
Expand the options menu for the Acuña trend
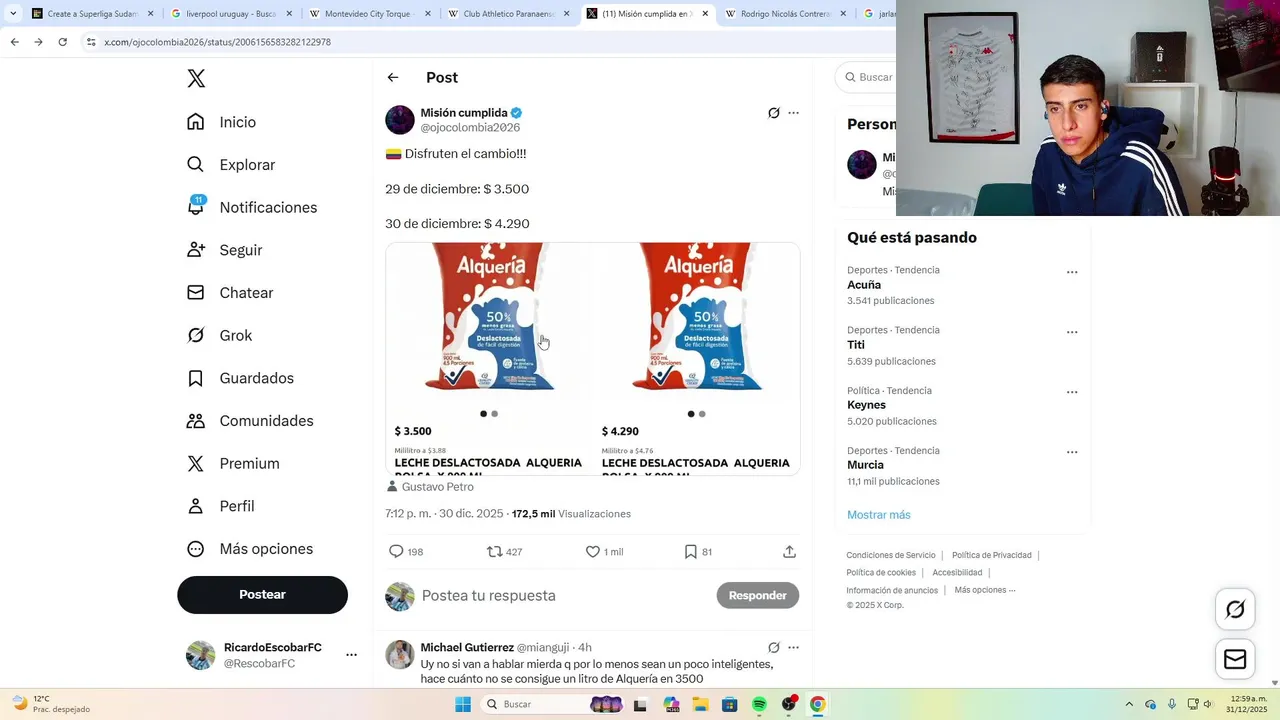(x=1072, y=272)
